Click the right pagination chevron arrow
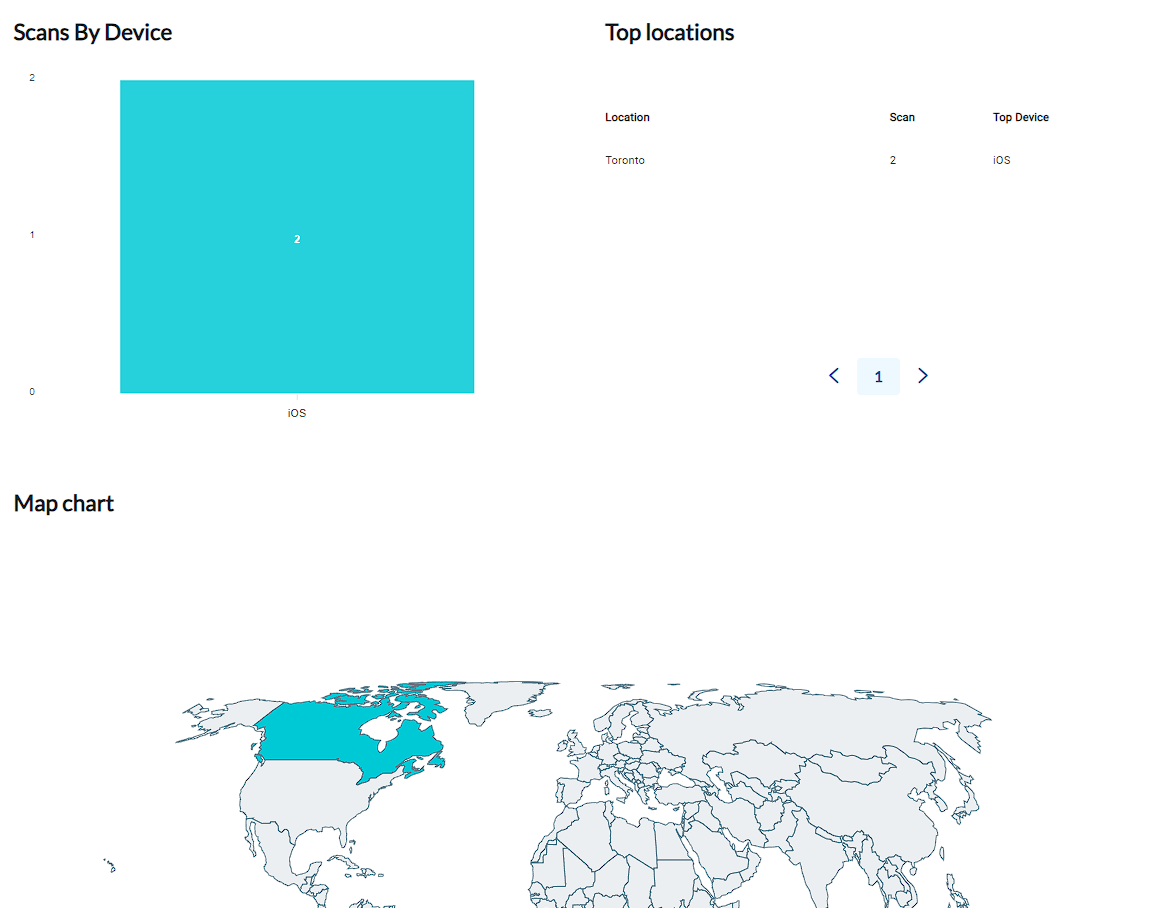 click(x=922, y=376)
